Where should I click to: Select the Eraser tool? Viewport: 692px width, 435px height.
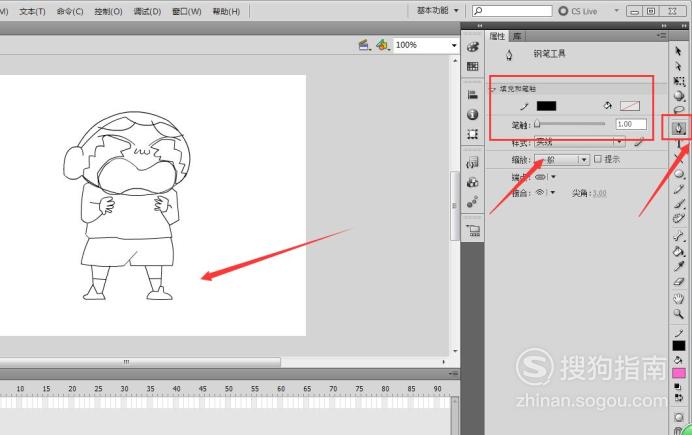click(679, 281)
